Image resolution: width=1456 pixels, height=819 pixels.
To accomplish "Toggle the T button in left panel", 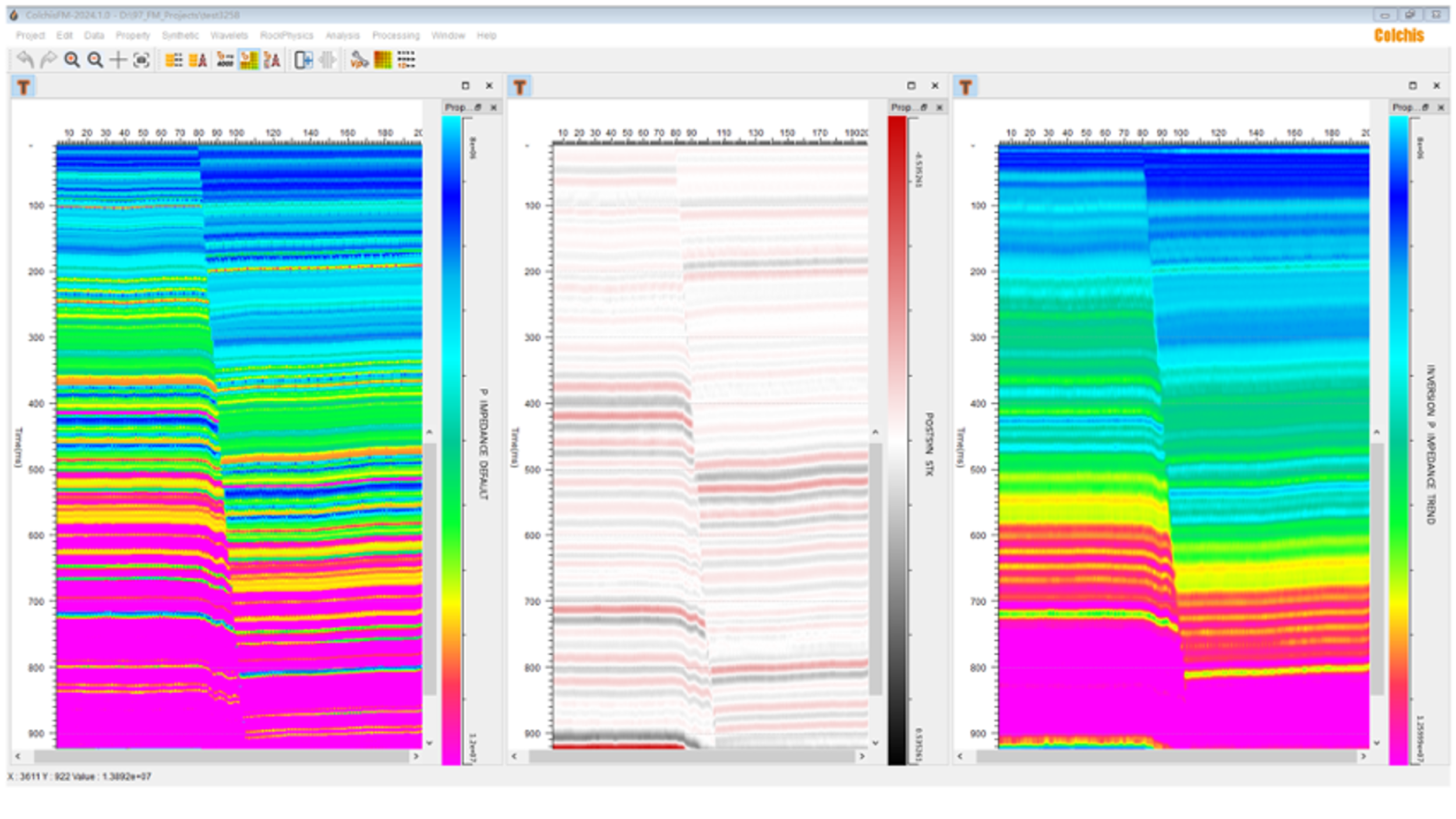I will [x=23, y=87].
